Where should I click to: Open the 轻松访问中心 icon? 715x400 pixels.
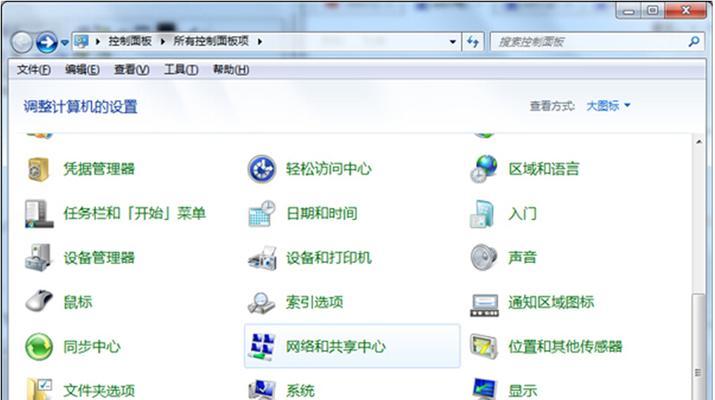(x=262, y=169)
